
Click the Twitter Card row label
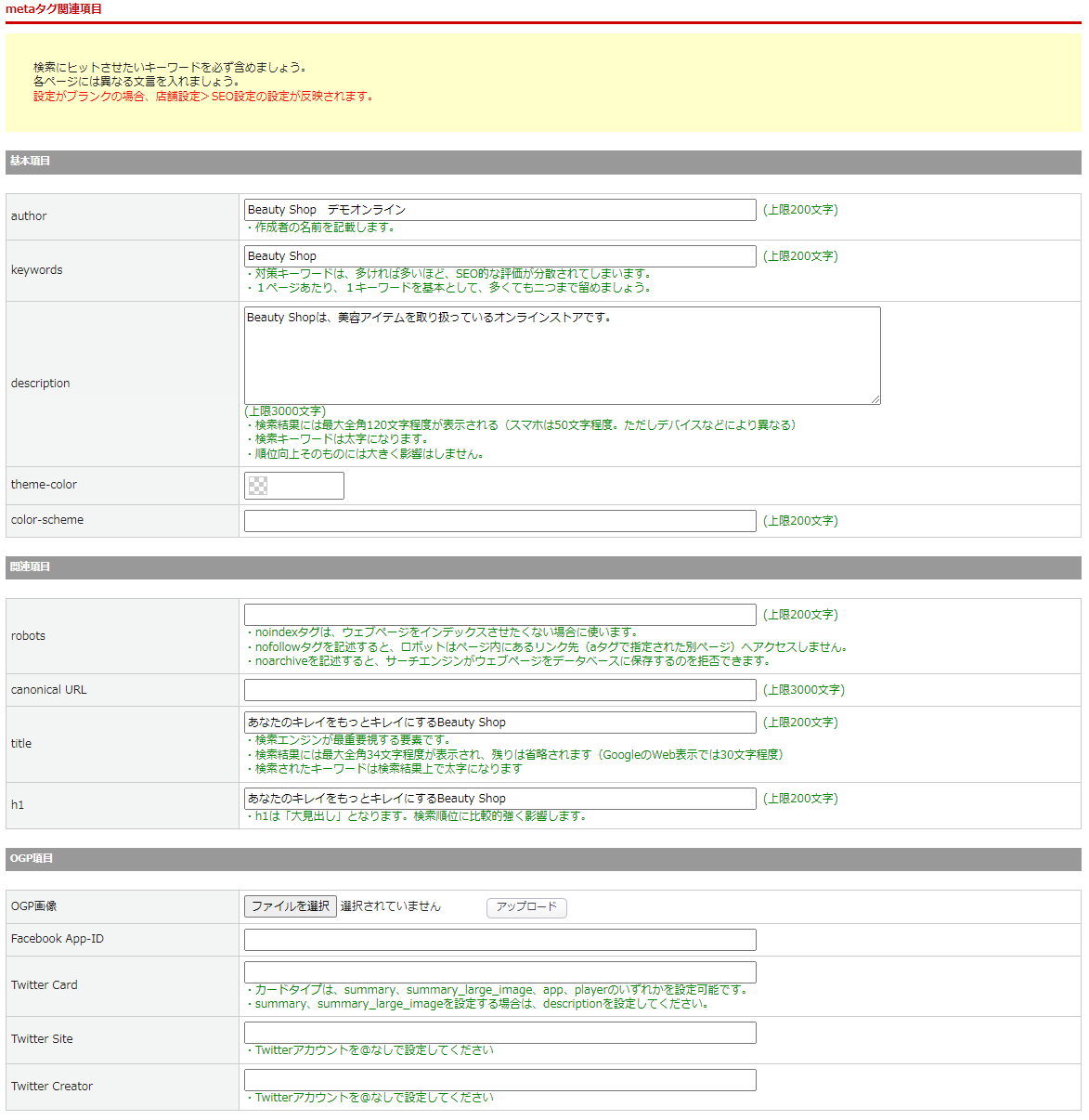click(45, 985)
